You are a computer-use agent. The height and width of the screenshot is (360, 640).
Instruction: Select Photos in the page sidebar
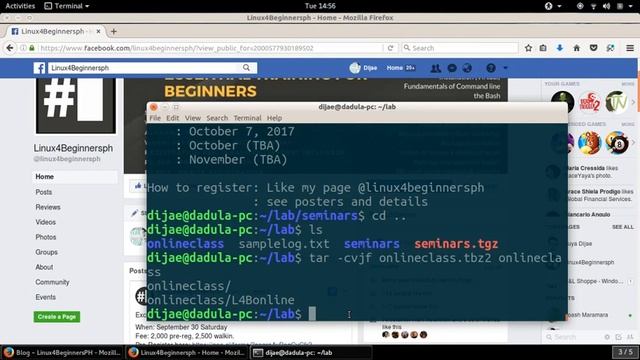tap(46, 237)
